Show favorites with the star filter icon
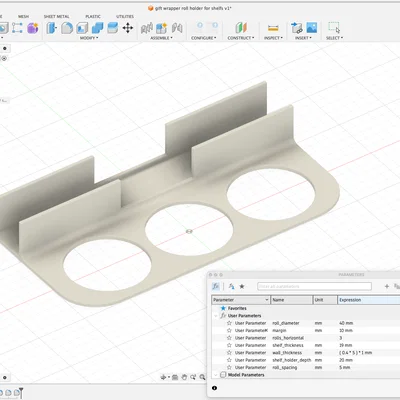This screenshot has width=400, height=400. pyautogui.click(x=242, y=286)
